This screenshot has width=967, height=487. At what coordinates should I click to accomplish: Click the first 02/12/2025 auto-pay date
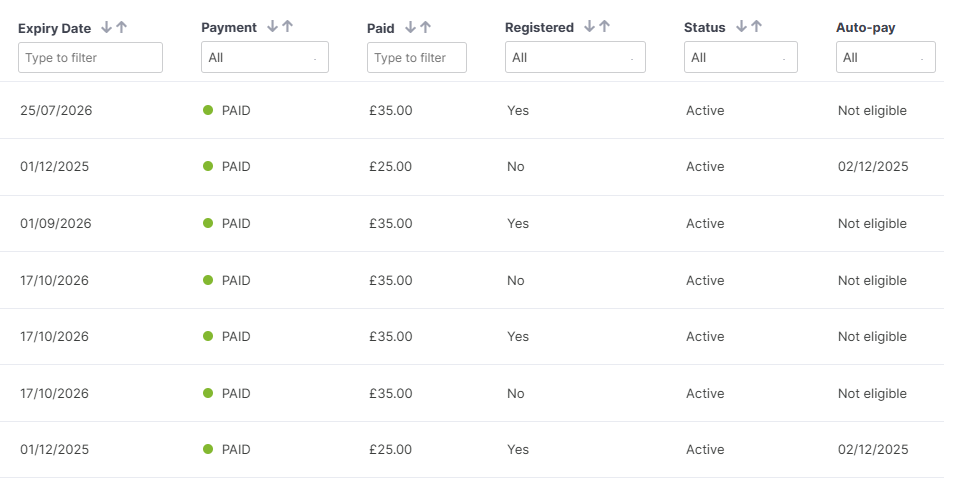(873, 167)
